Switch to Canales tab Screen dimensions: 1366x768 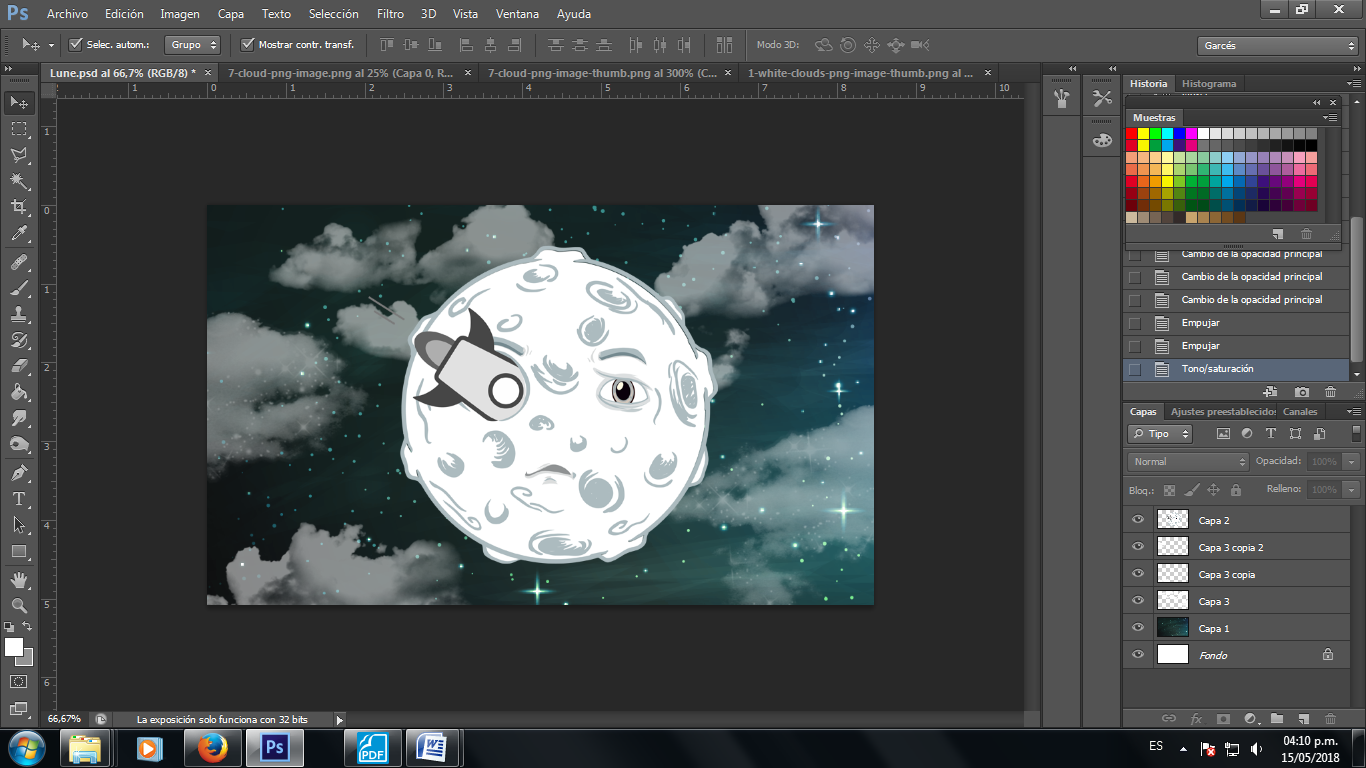(1300, 412)
